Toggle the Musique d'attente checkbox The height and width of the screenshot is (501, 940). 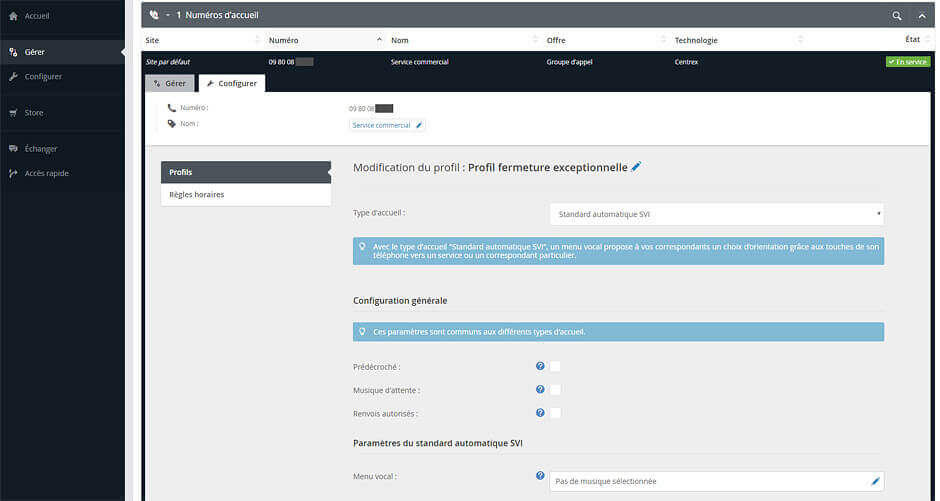tap(555, 390)
